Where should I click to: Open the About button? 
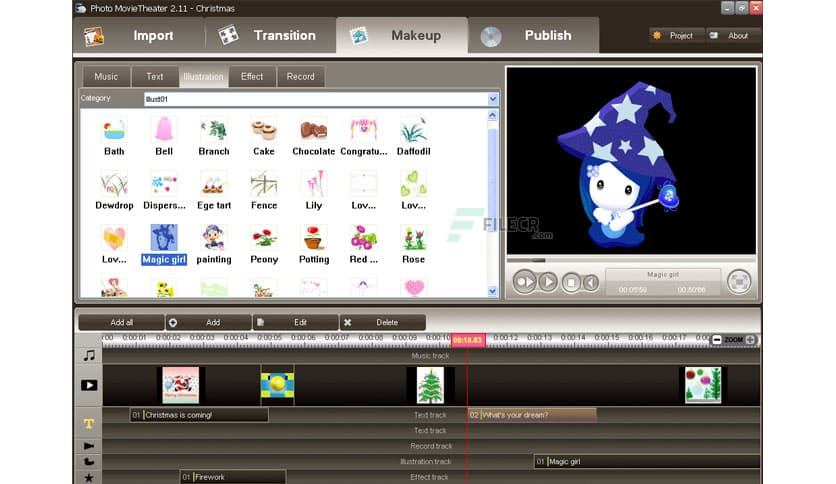point(733,36)
